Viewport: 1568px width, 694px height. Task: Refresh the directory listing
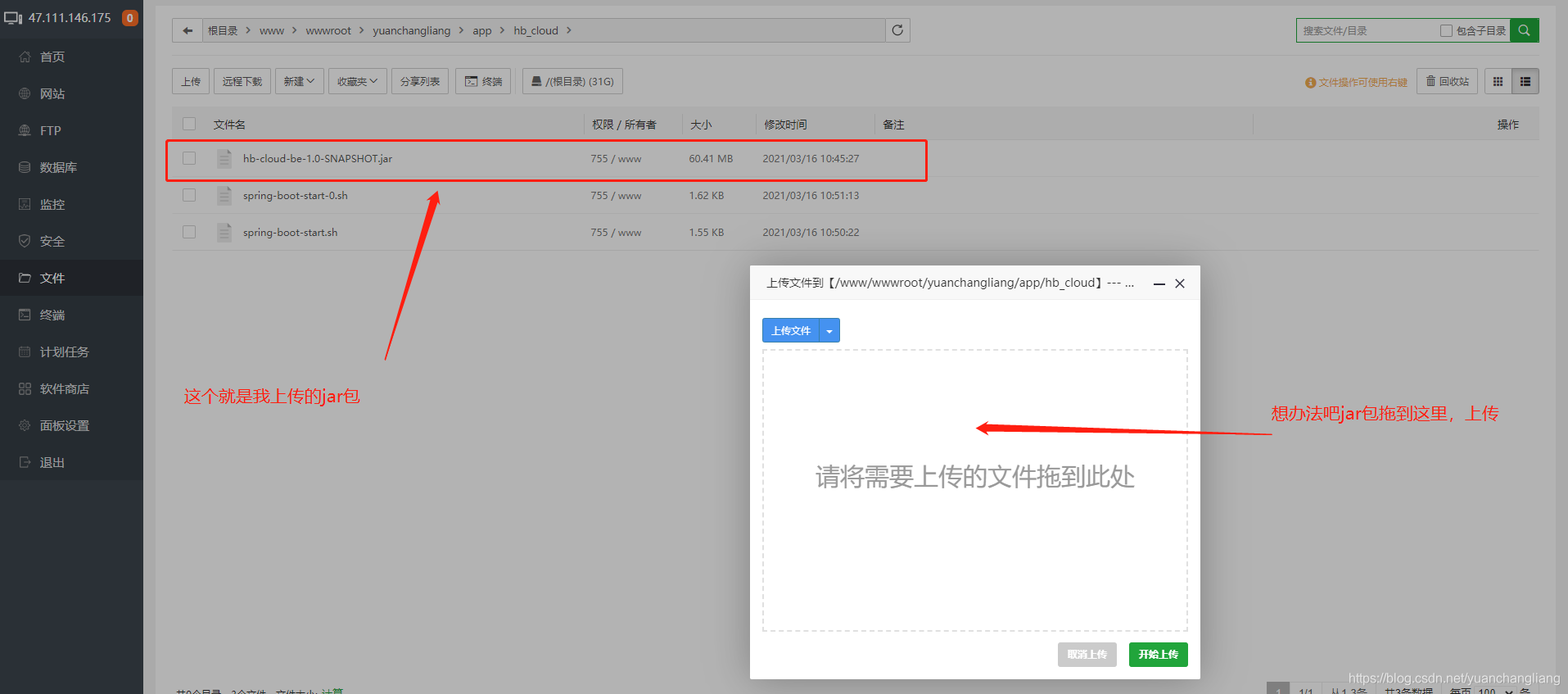897,30
